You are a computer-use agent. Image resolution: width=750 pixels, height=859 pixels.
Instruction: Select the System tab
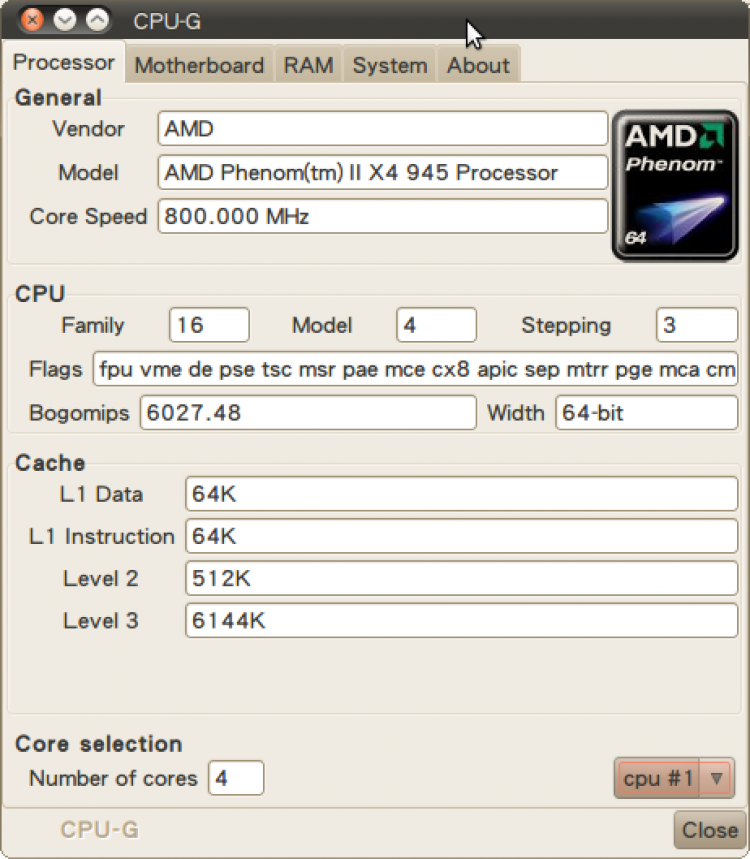390,65
